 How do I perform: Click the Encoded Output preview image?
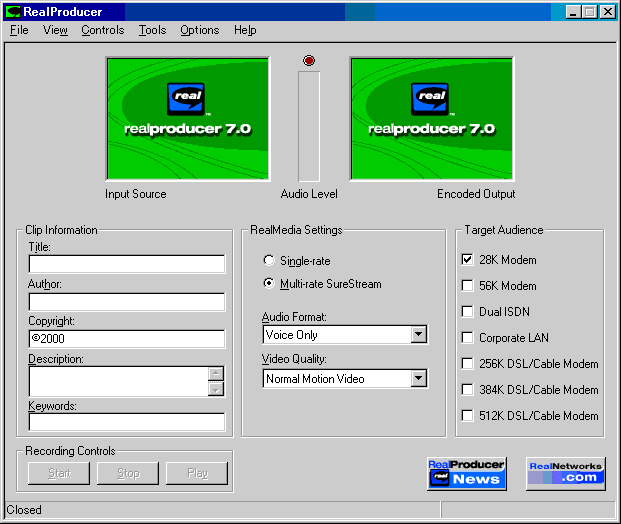431,119
